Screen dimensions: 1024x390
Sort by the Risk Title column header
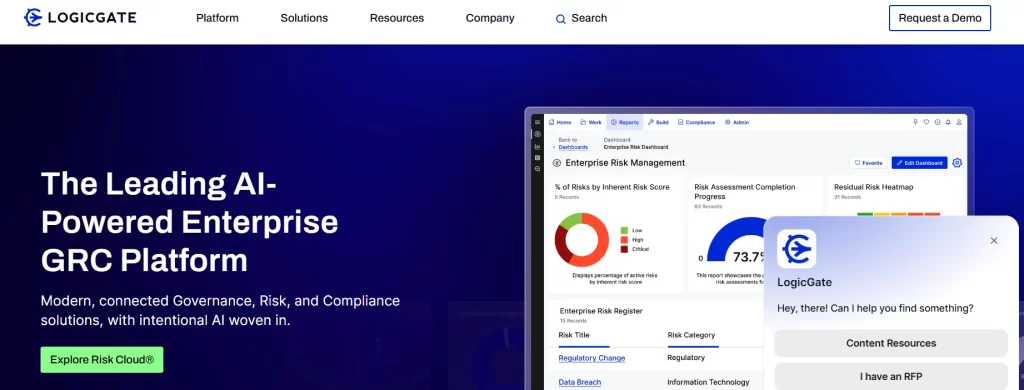(574, 335)
